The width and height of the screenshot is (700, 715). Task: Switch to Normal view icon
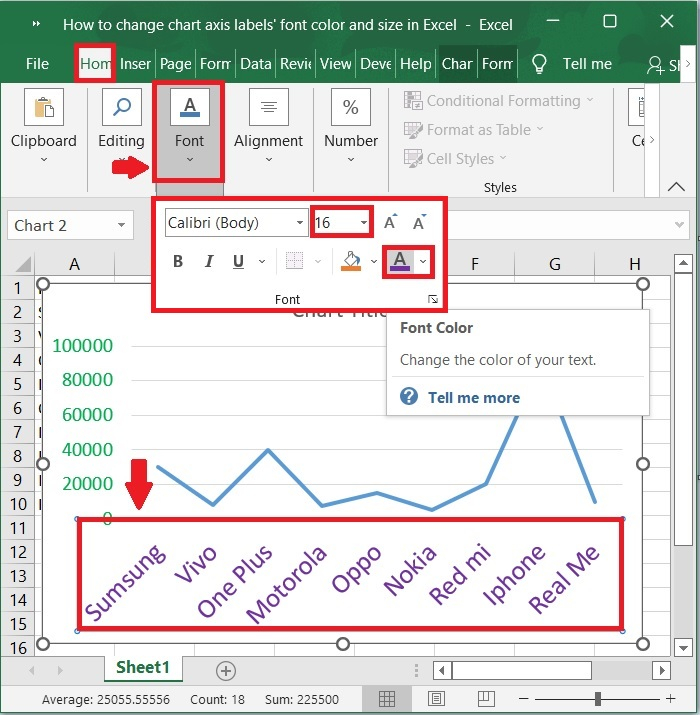click(387, 699)
